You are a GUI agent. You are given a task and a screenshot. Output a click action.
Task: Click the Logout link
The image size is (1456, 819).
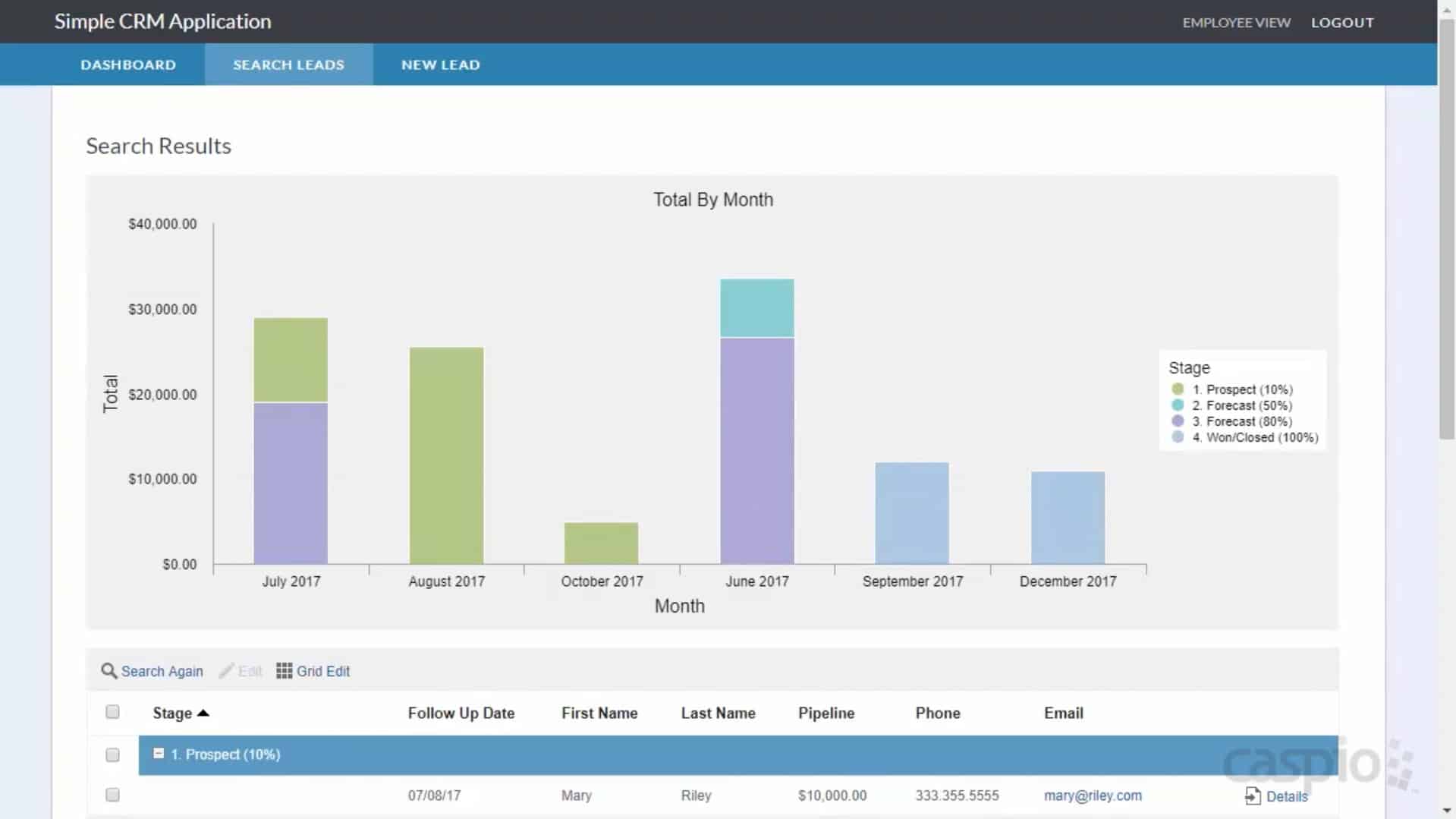tap(1341, 23)
